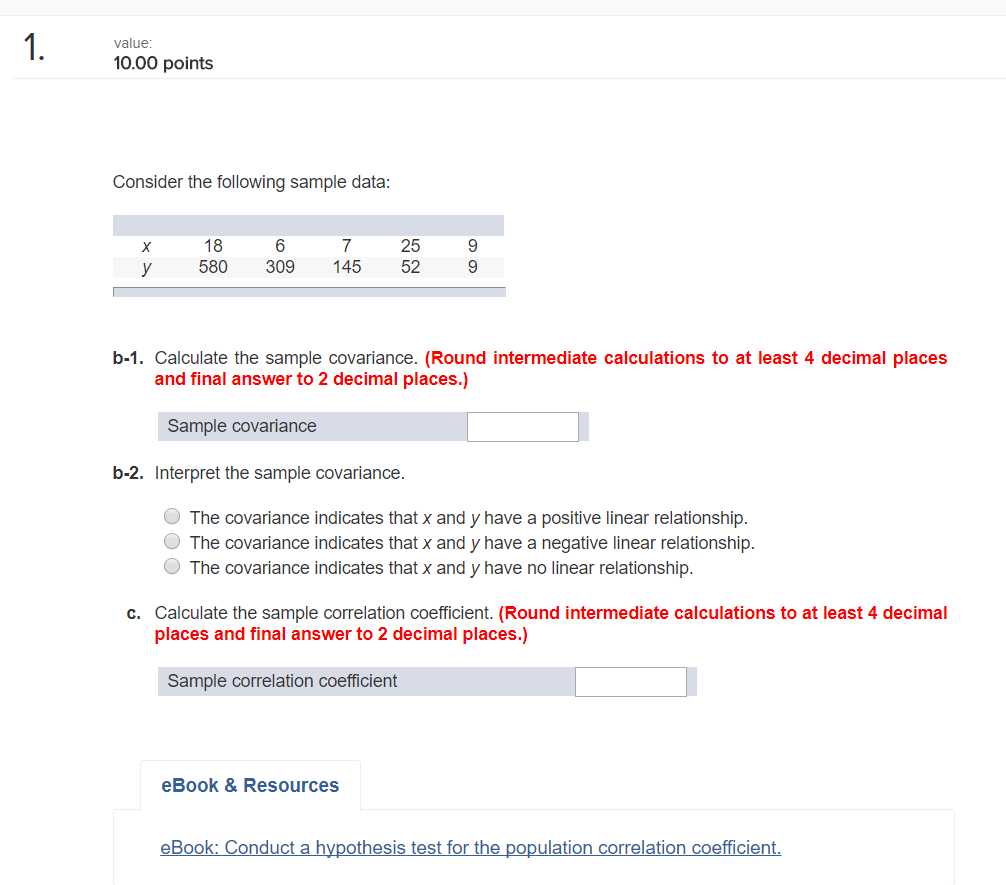
Task: Click the table cell containing 25
Action: pos(410,246)
